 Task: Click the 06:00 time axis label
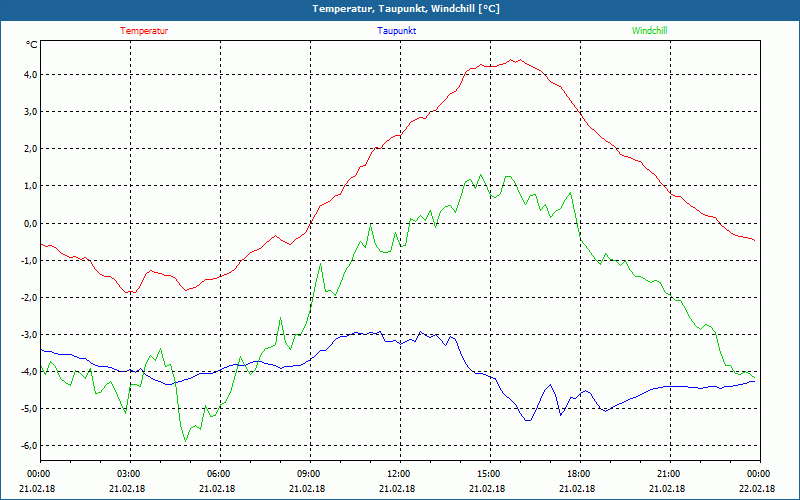(218, 474)
